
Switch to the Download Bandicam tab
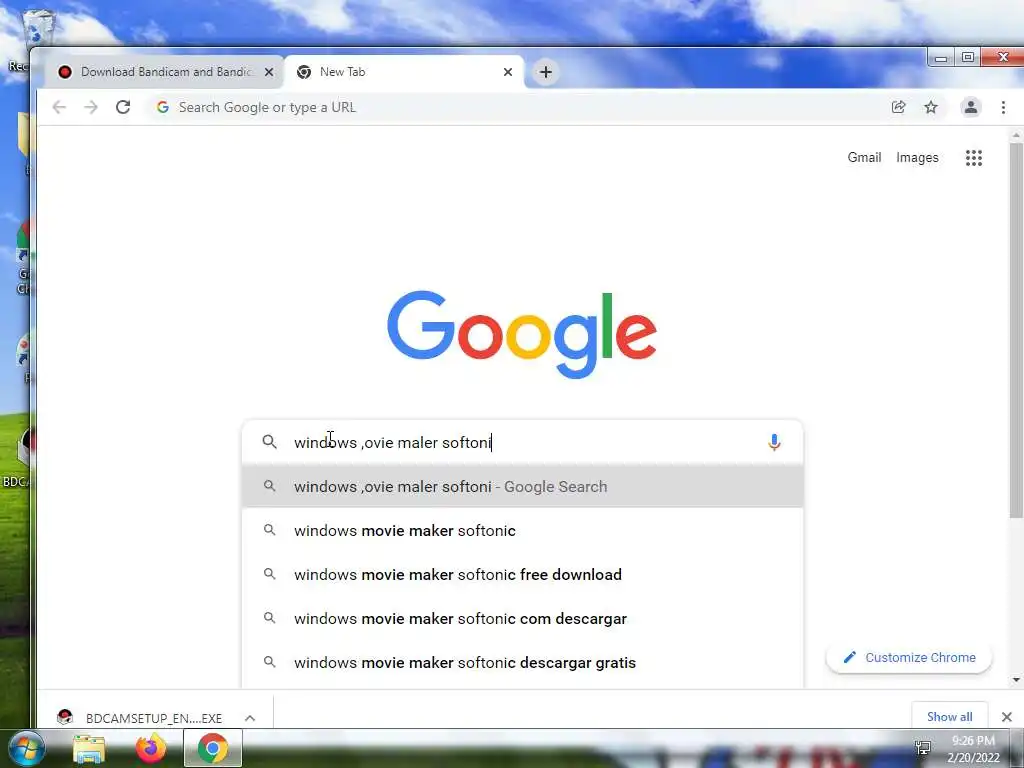click(x=165, y=72)
